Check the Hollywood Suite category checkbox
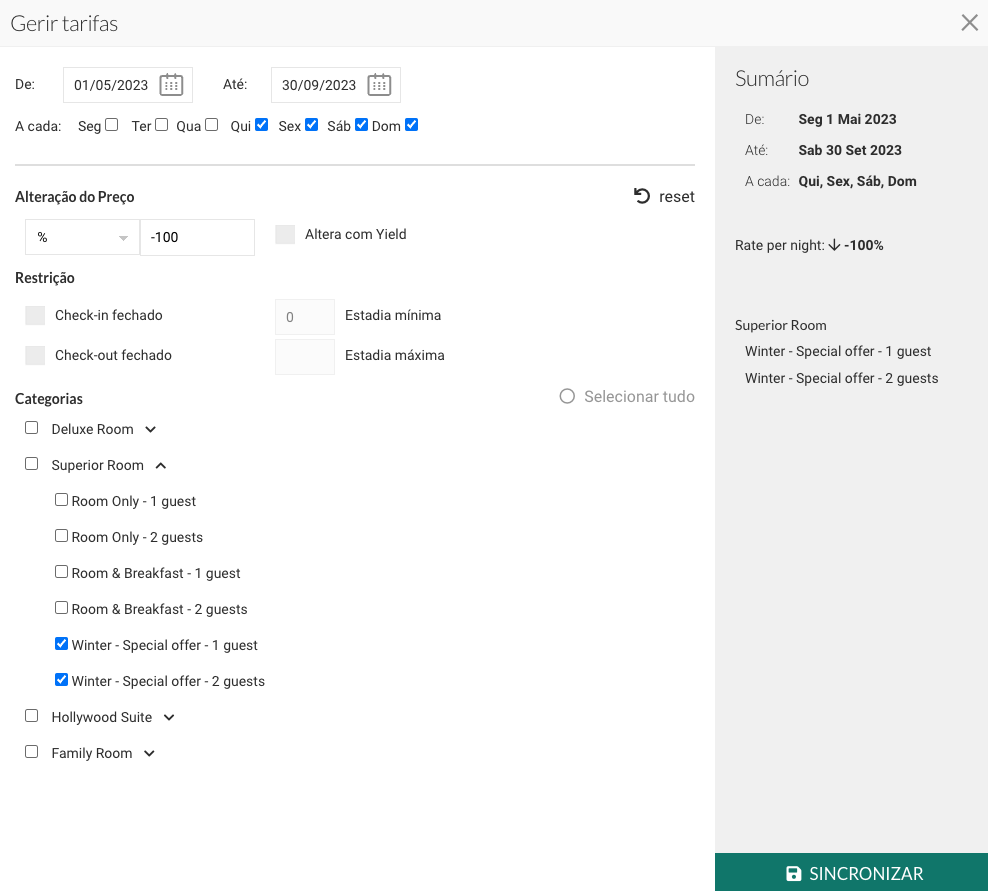988x891 pixels. tap(32, 716)
